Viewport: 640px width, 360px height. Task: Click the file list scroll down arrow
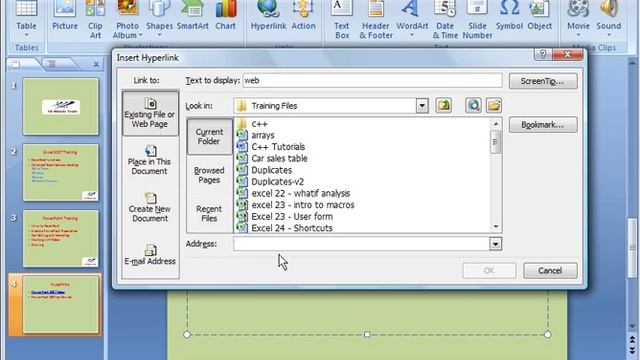click(496, 227)
